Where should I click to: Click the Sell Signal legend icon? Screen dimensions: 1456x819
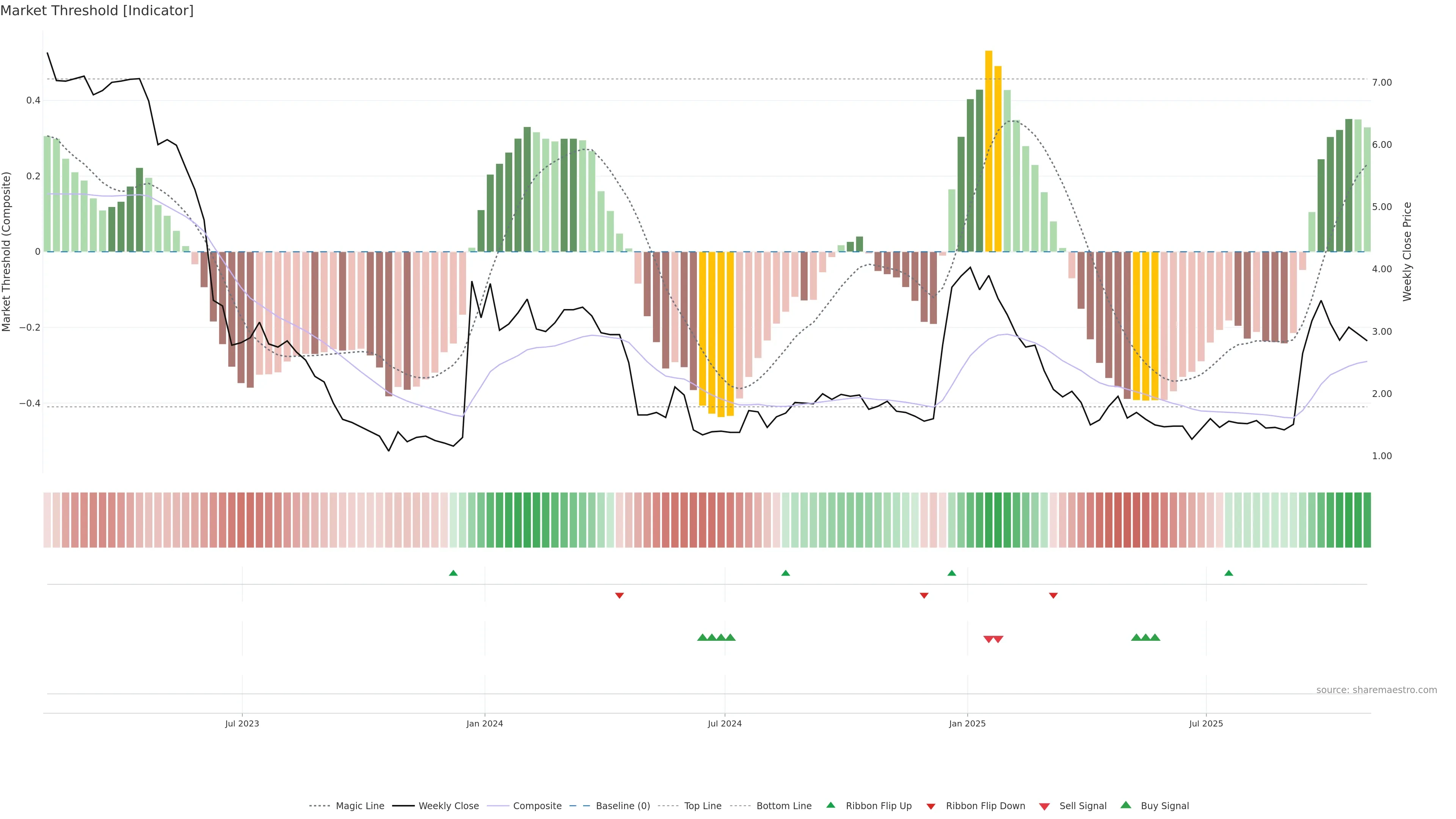(1045, 806)
